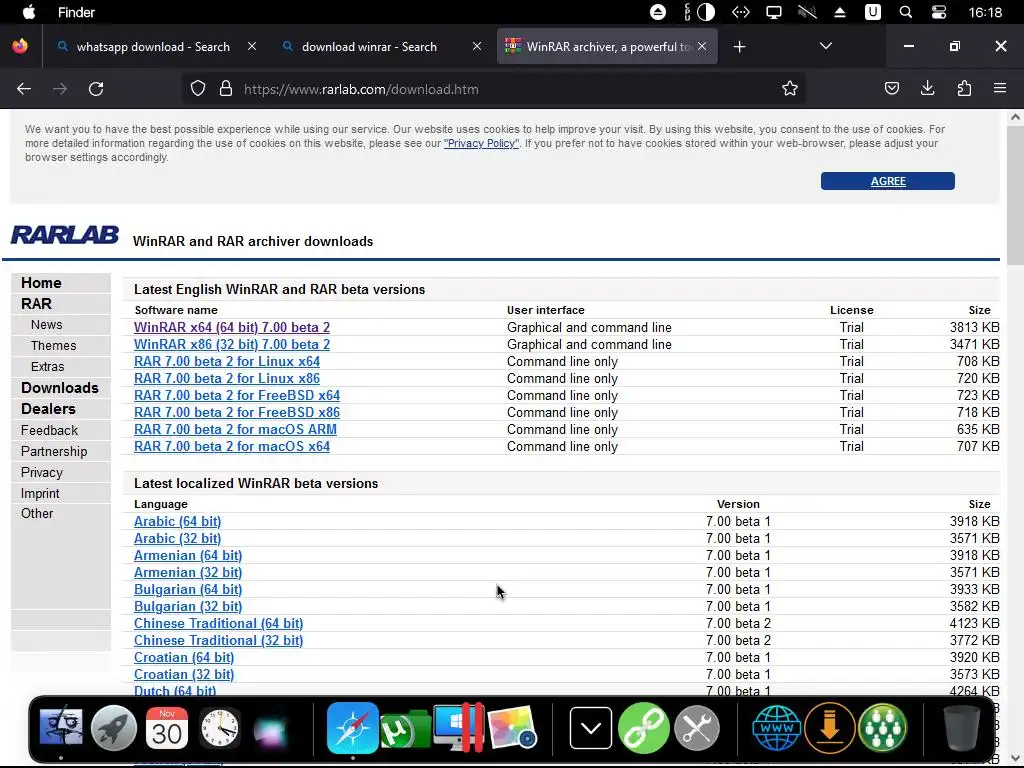Open Imprint in the sidebar

tap(40, 493)
